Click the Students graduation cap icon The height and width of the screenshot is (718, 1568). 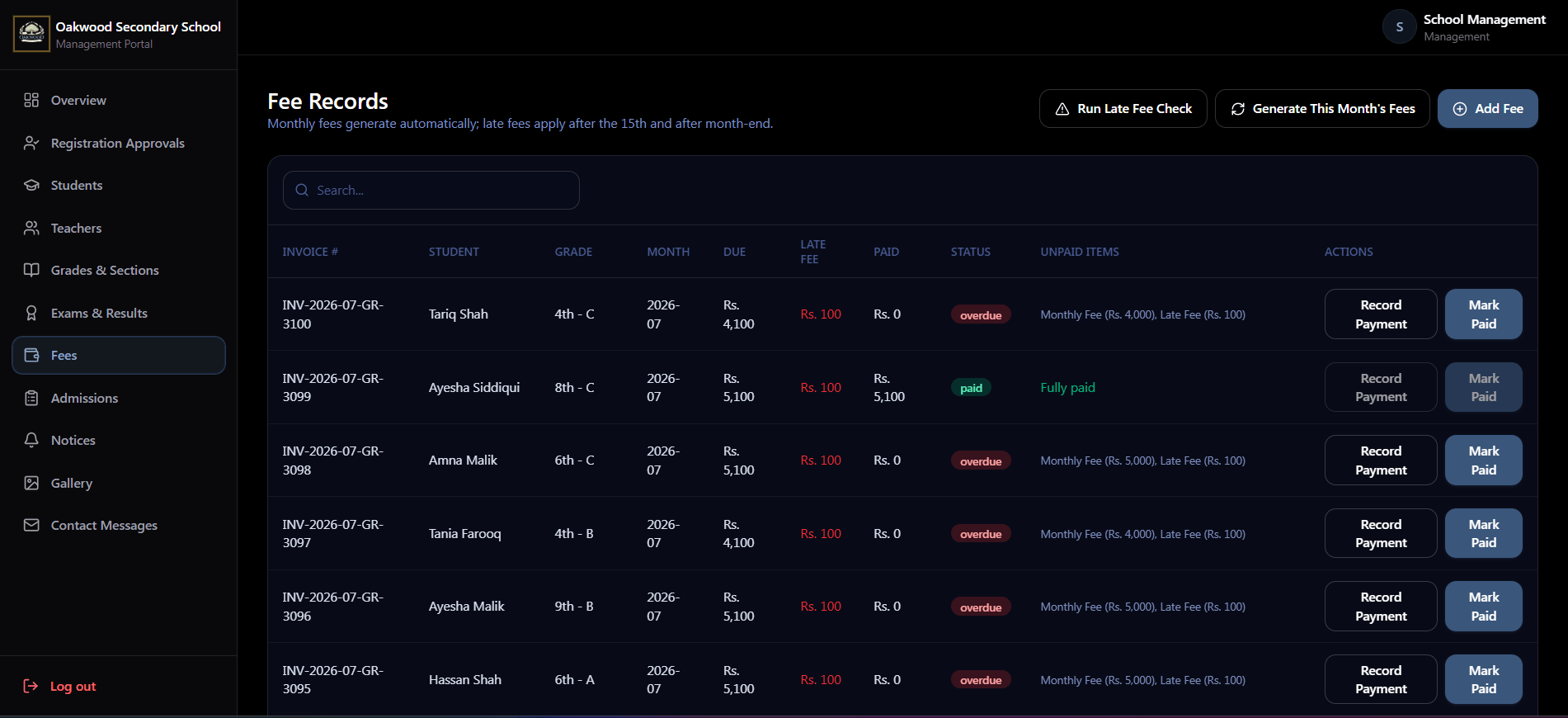coord(31,185)
